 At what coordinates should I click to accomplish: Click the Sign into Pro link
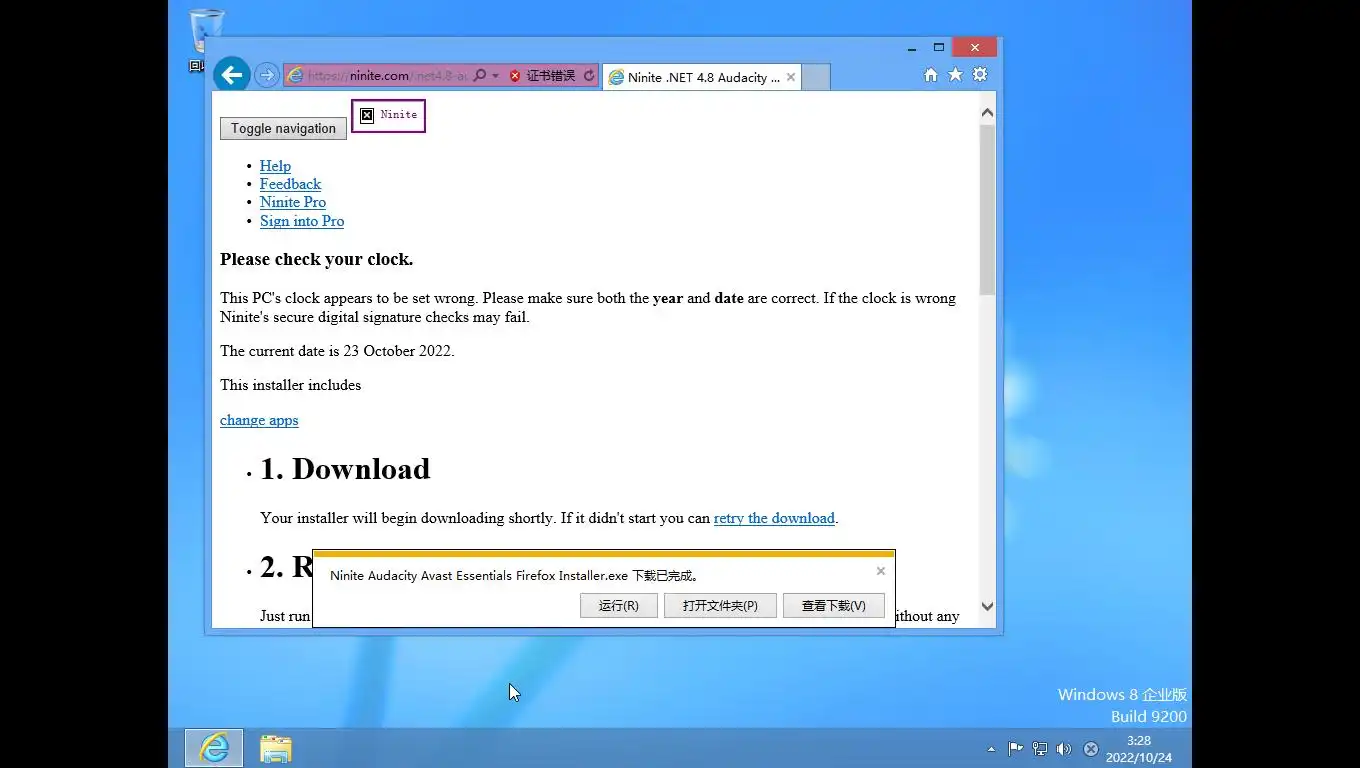(x=302, y=221)
